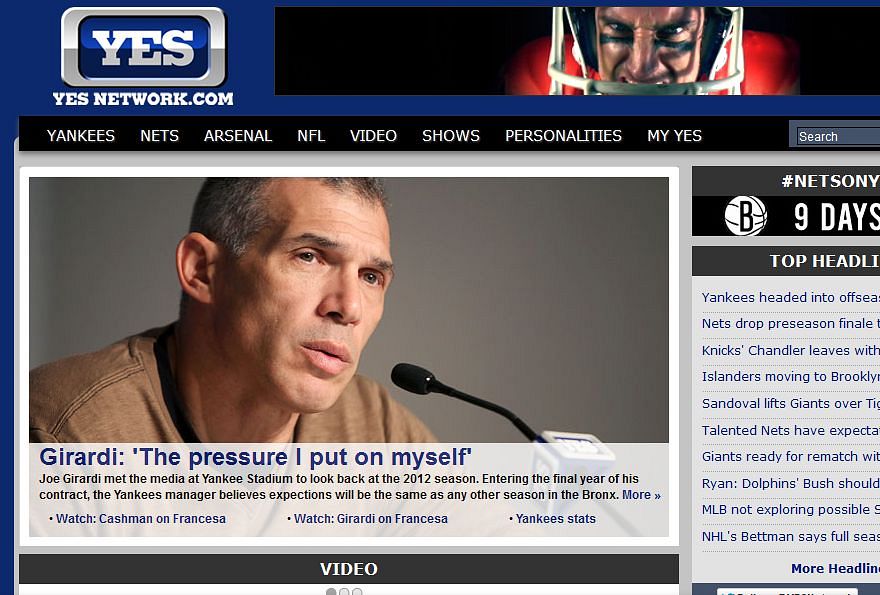The height and width of the screenshot is (595, 880).
Task: Click the YES Network logo
Action: [143, 56]
